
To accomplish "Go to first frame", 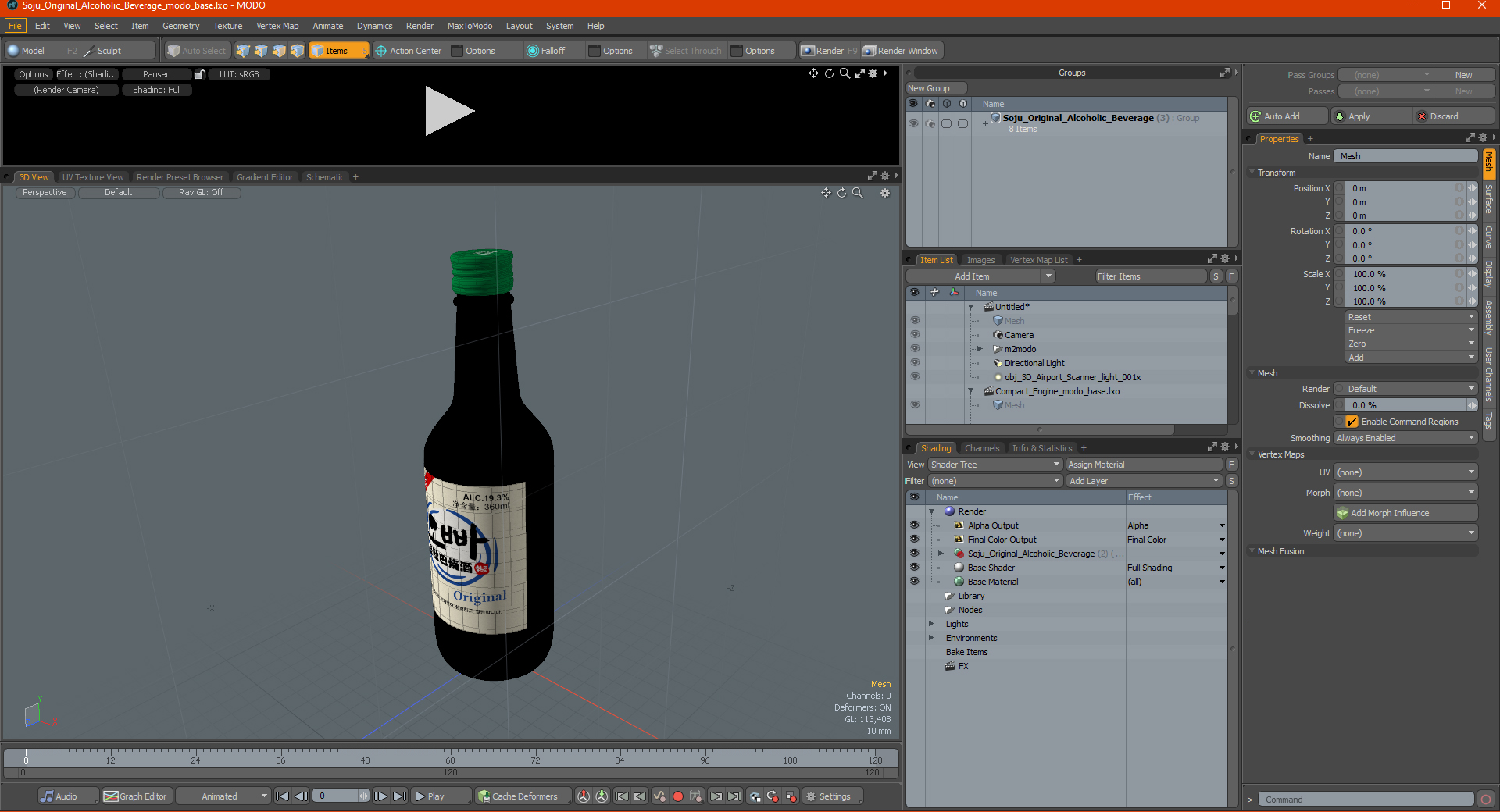I will (x=283, y=796).
